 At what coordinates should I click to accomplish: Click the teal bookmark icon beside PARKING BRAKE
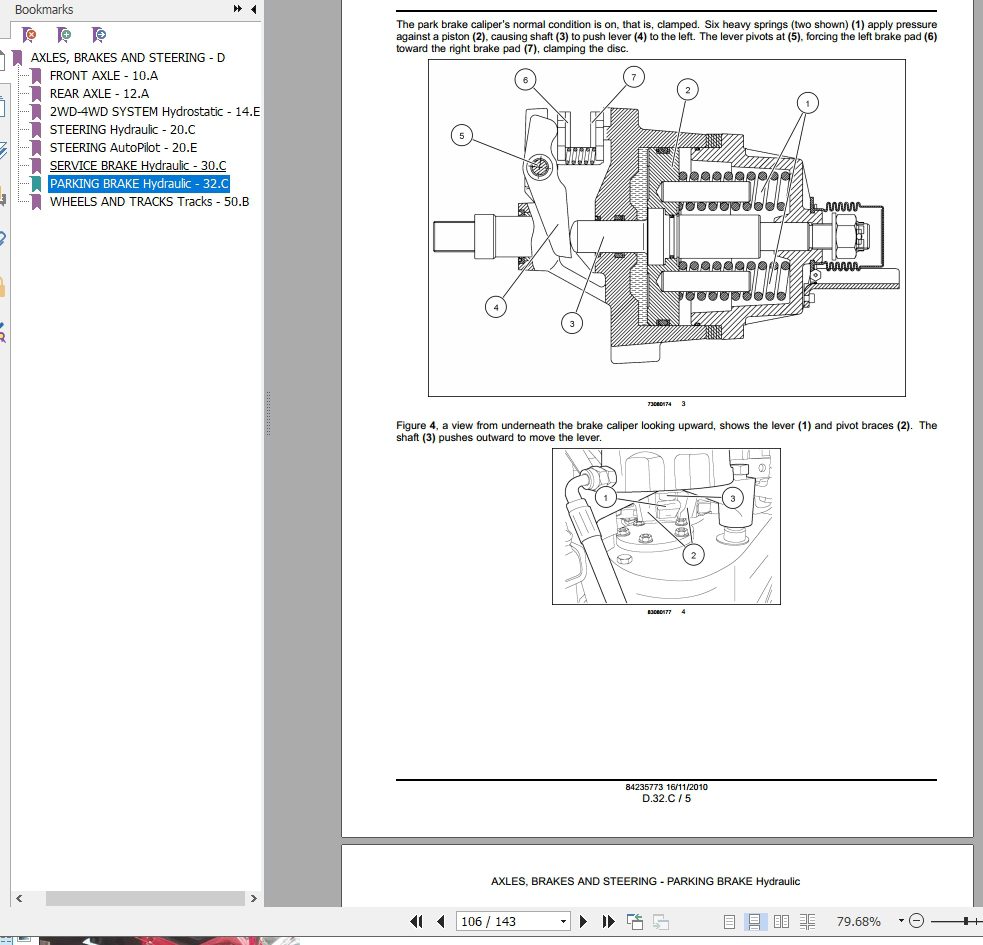pos(36,184)
